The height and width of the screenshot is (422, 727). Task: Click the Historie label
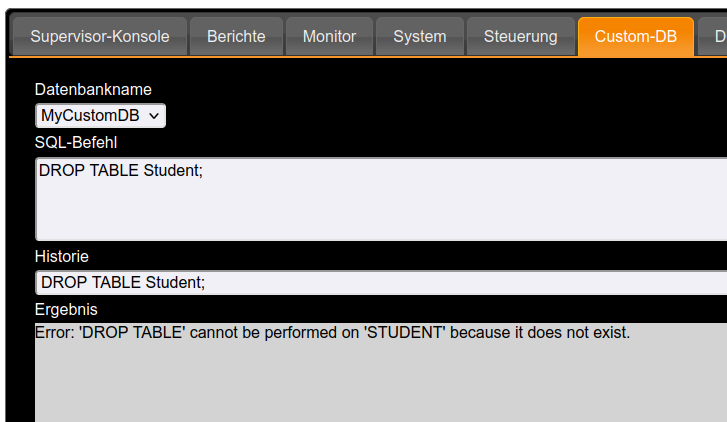coord(62,256)
